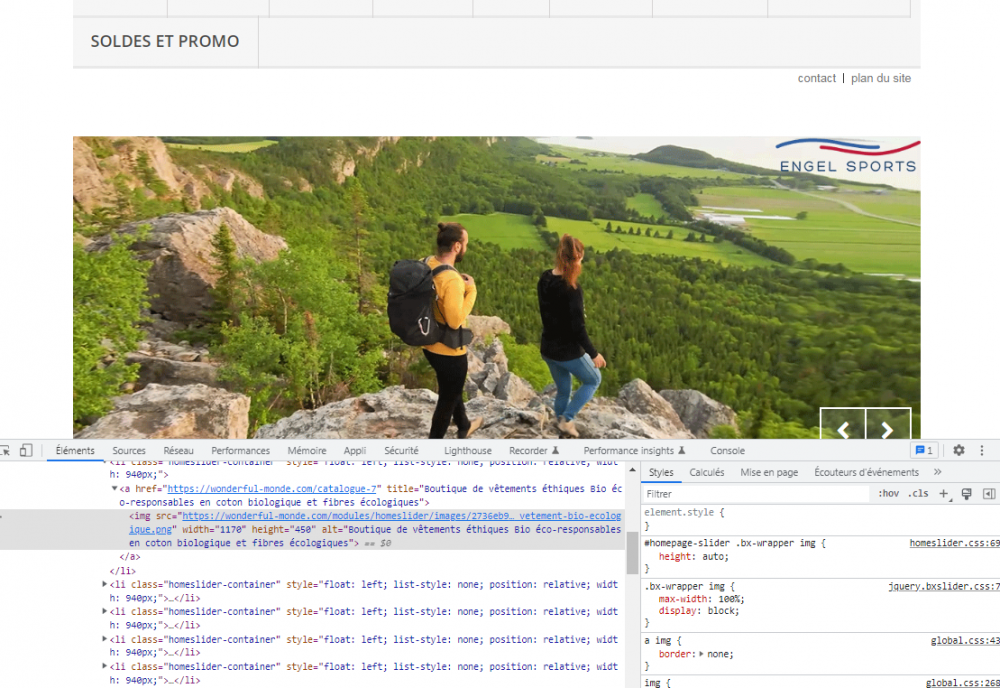The image size is (1000, 688).
Task: Toggle the .cls class editor button
Action: (918, 494)
